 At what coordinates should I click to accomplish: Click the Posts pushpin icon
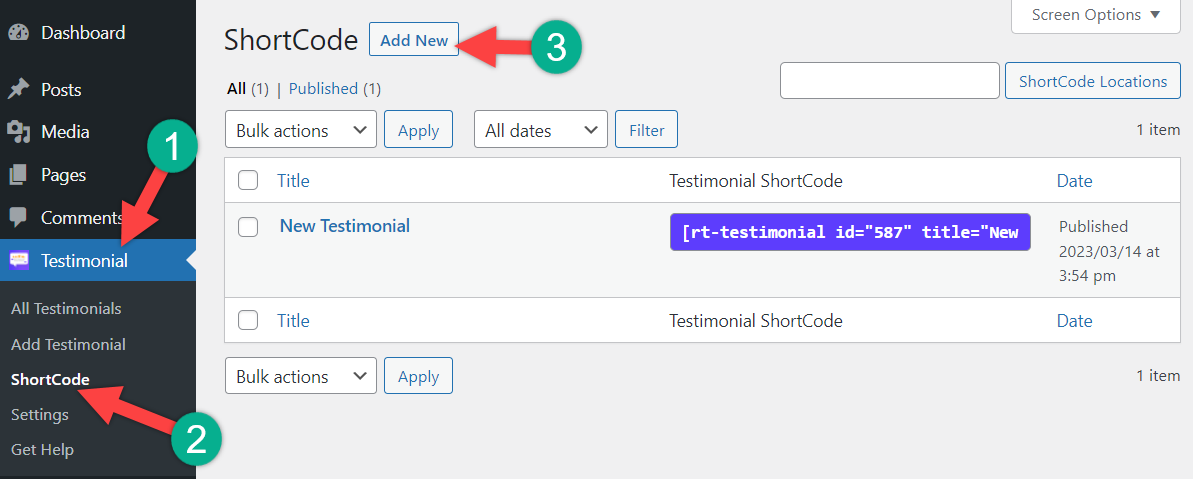19,90
